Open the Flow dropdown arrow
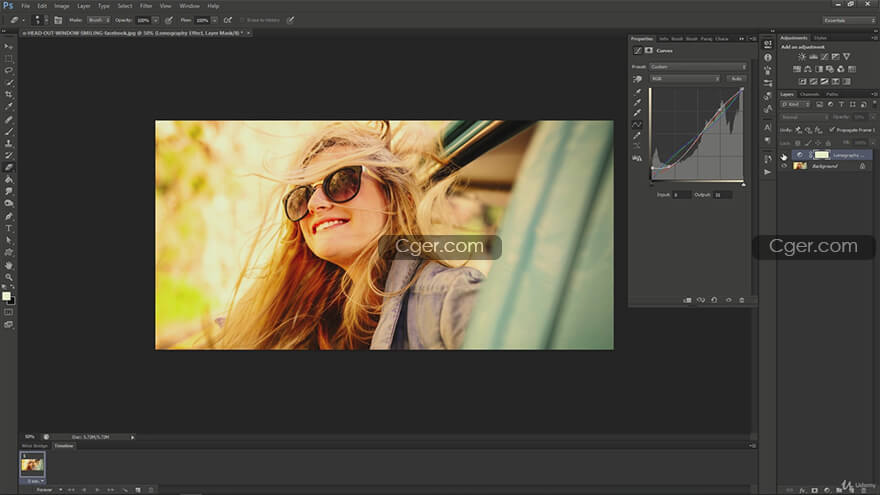Screen dimensions: 880x495 [214, 20]
